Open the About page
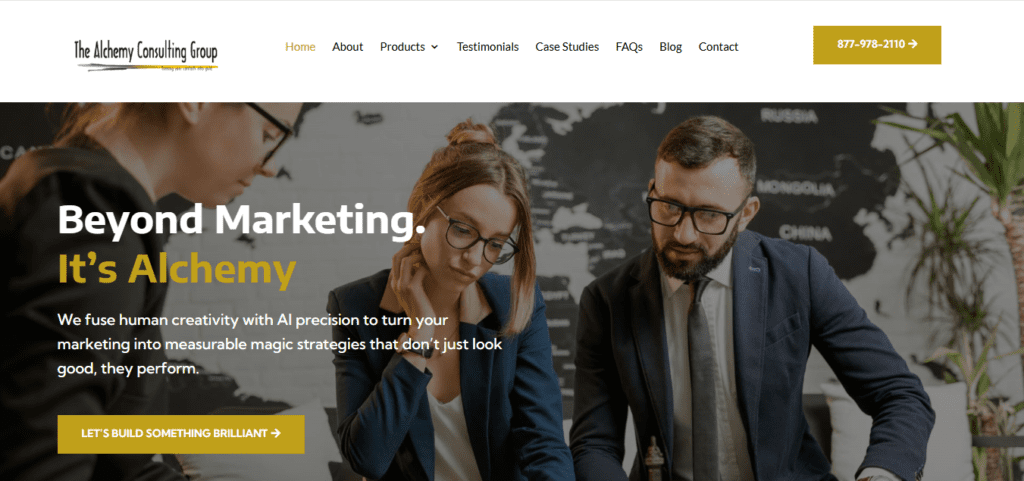This screenshot has height=481, width=1024. (x=347, y=47)
